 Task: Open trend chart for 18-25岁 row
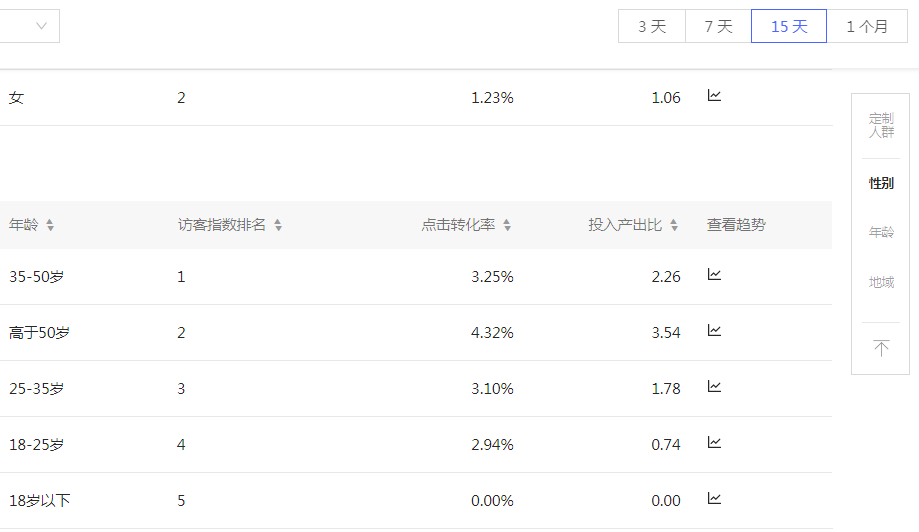[x=714, y=443]
